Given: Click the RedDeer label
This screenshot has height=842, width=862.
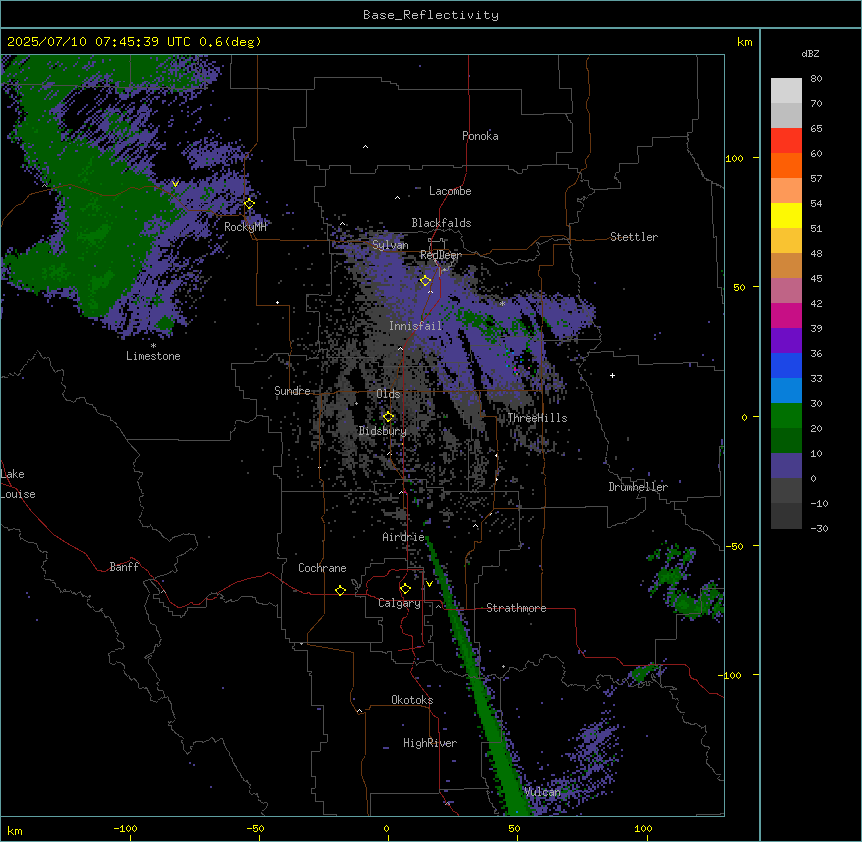Looking at the screenshot, I should (441, 255).
